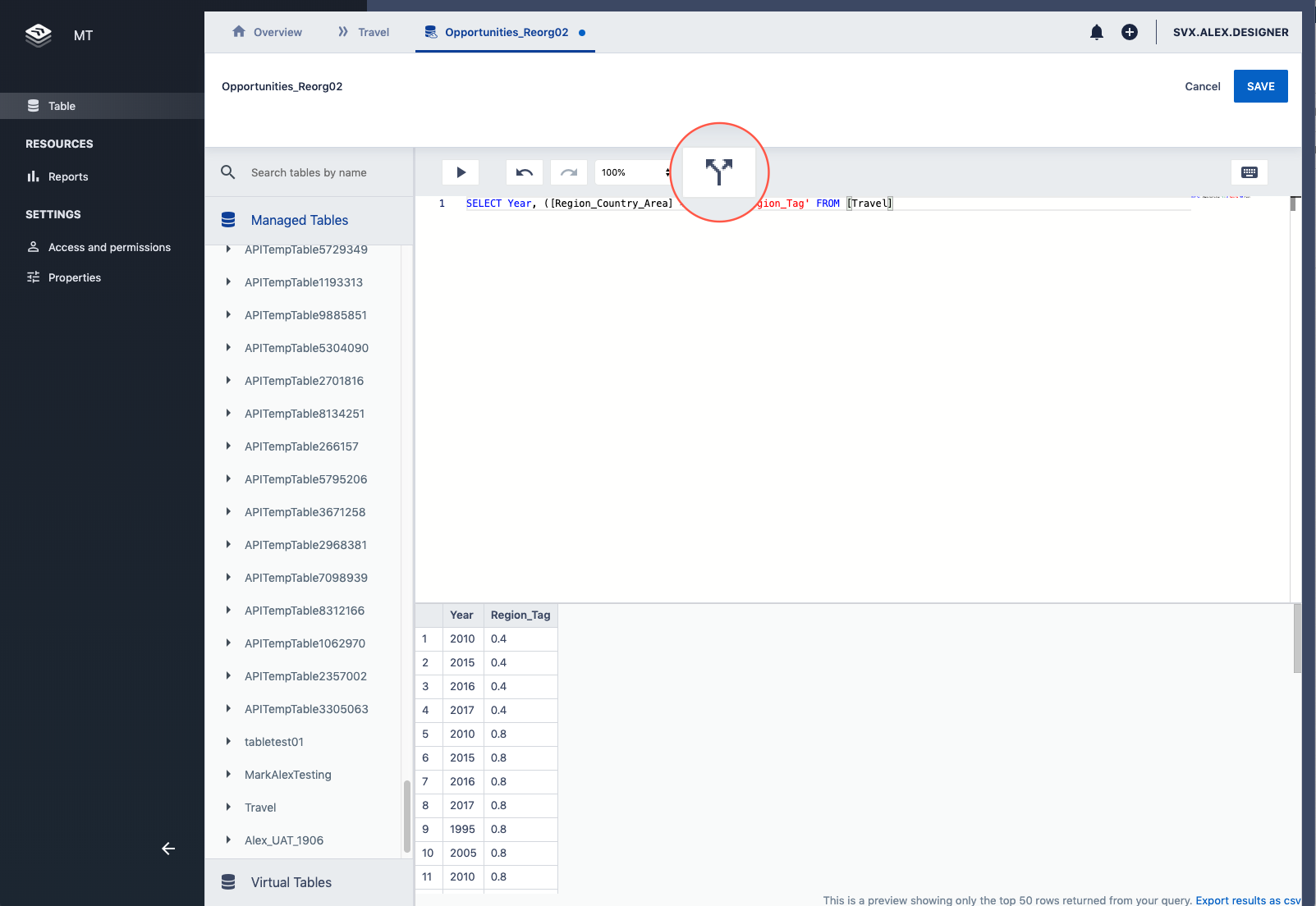Click the Cancel button
The height and width of the screenshot is (906, 1316).
pos(1202,86)
